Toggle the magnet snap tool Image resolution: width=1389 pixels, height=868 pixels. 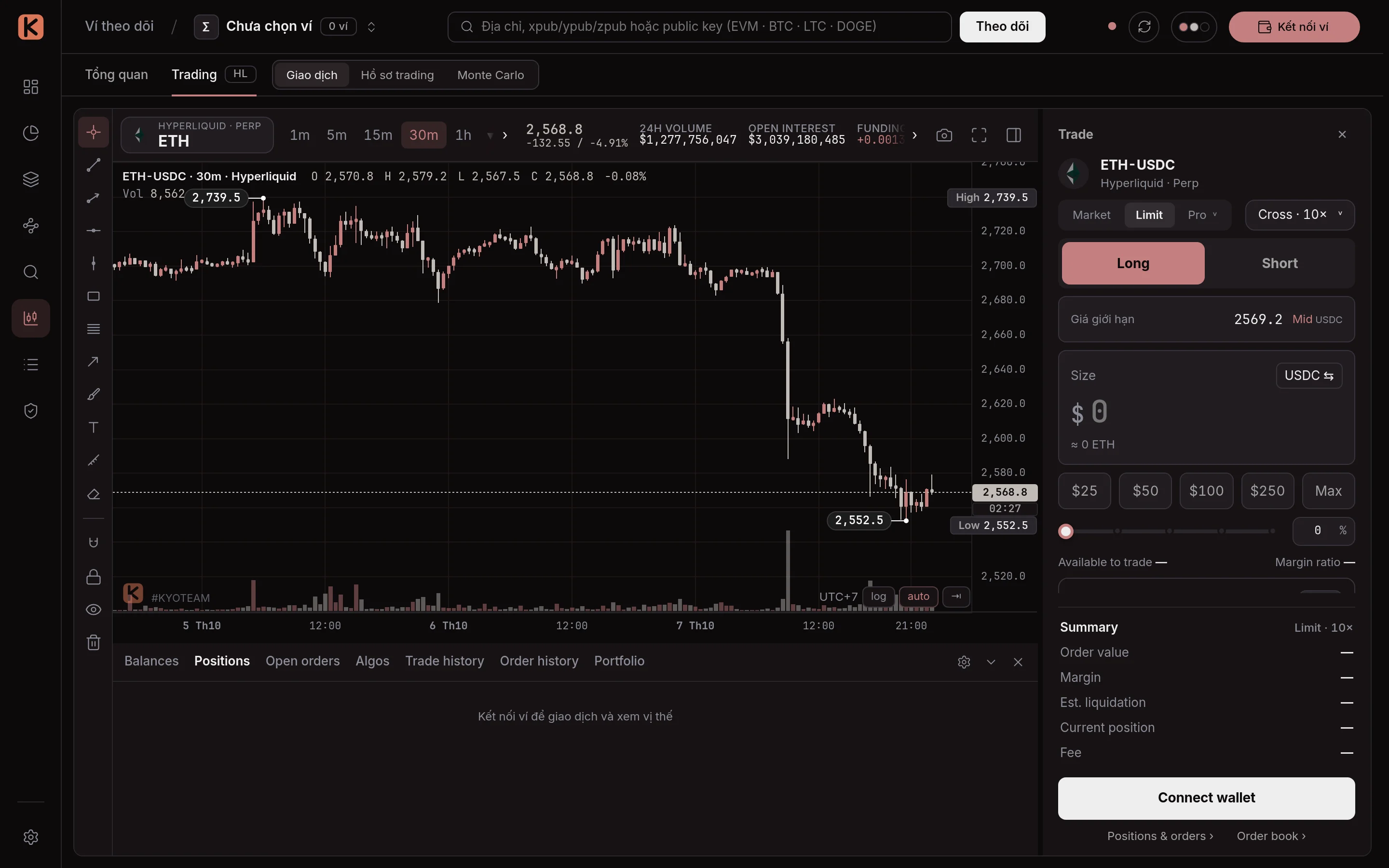click(x=94, y=542)
